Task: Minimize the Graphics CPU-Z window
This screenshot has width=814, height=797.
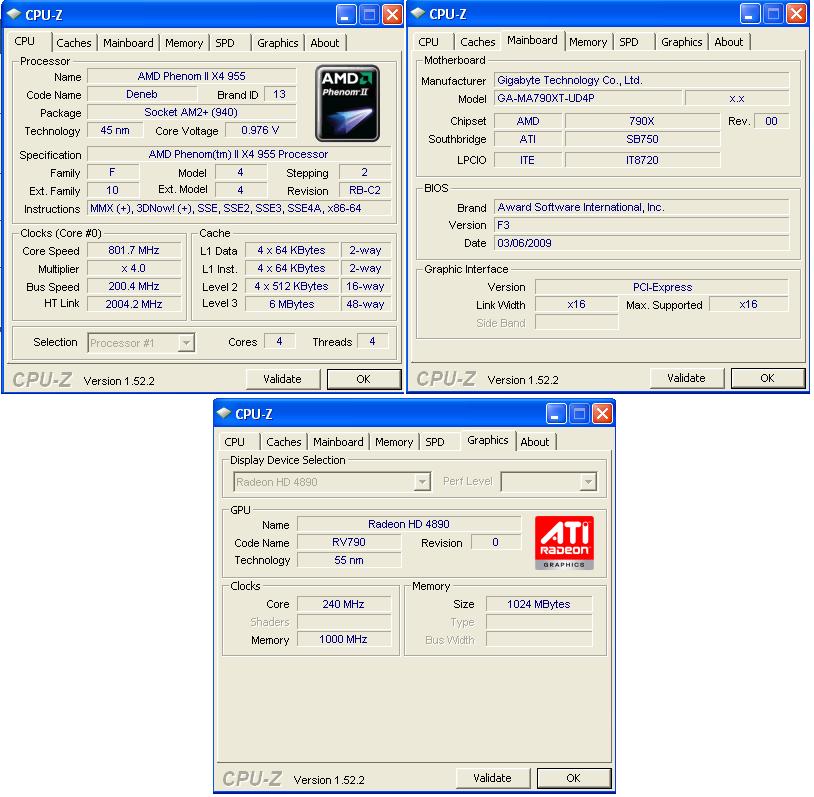Action: [x=556, y=414]
